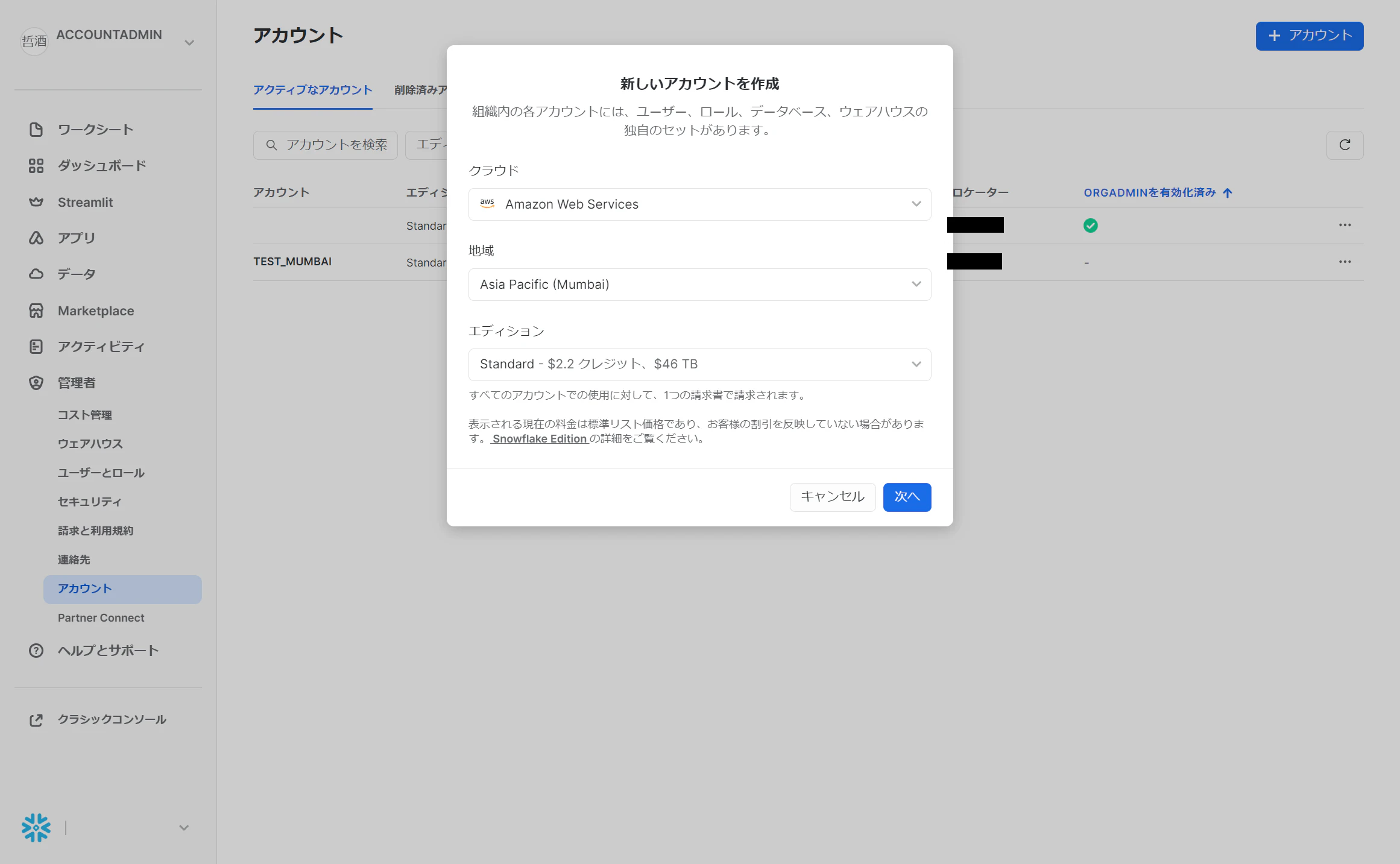
Task: Expand the ACCOUNTADMIN role switcher chevron
Action: [189, 43]
